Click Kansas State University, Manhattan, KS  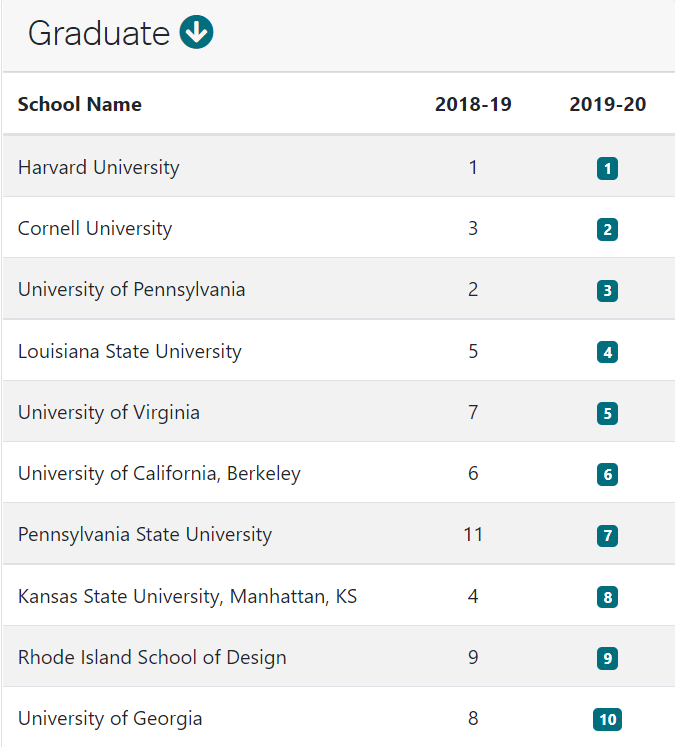tap(187, 596)
